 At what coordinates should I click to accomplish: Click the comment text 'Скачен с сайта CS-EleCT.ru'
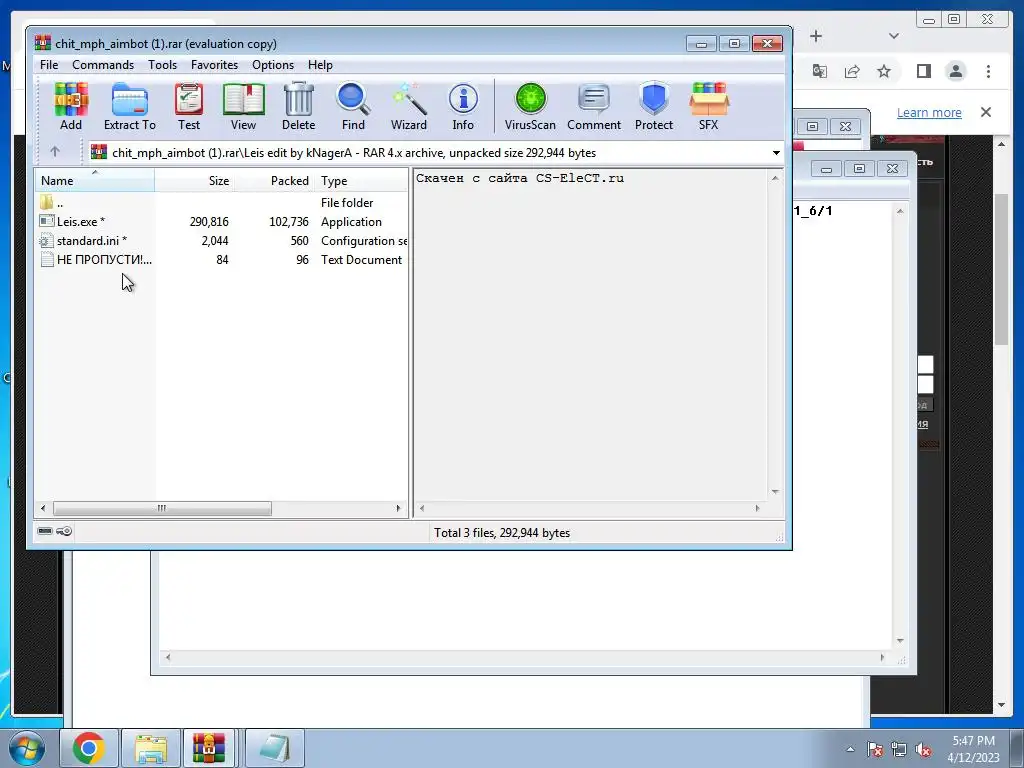click(x=520, y=178)
